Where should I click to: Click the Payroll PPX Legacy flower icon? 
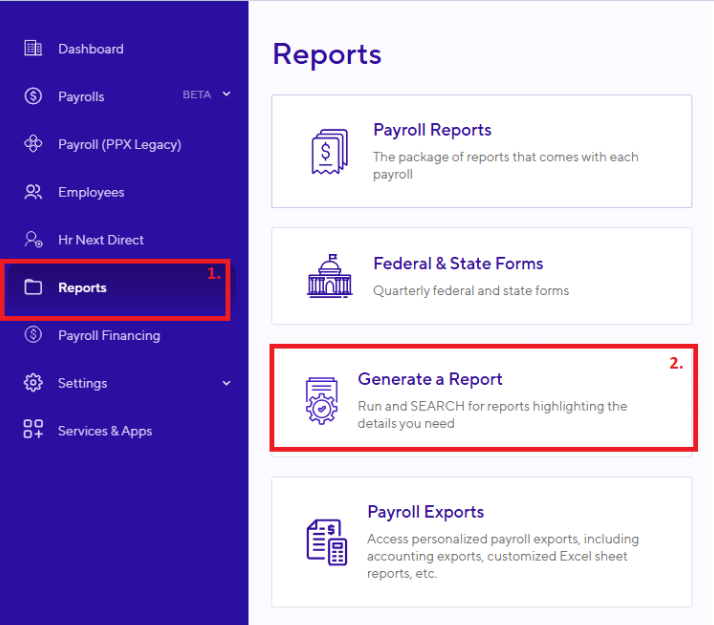33,144
